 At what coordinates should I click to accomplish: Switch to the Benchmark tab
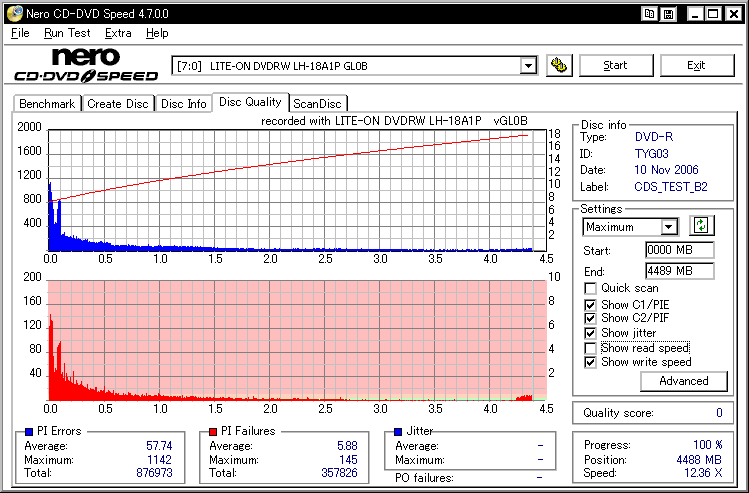tap(47, 103)
